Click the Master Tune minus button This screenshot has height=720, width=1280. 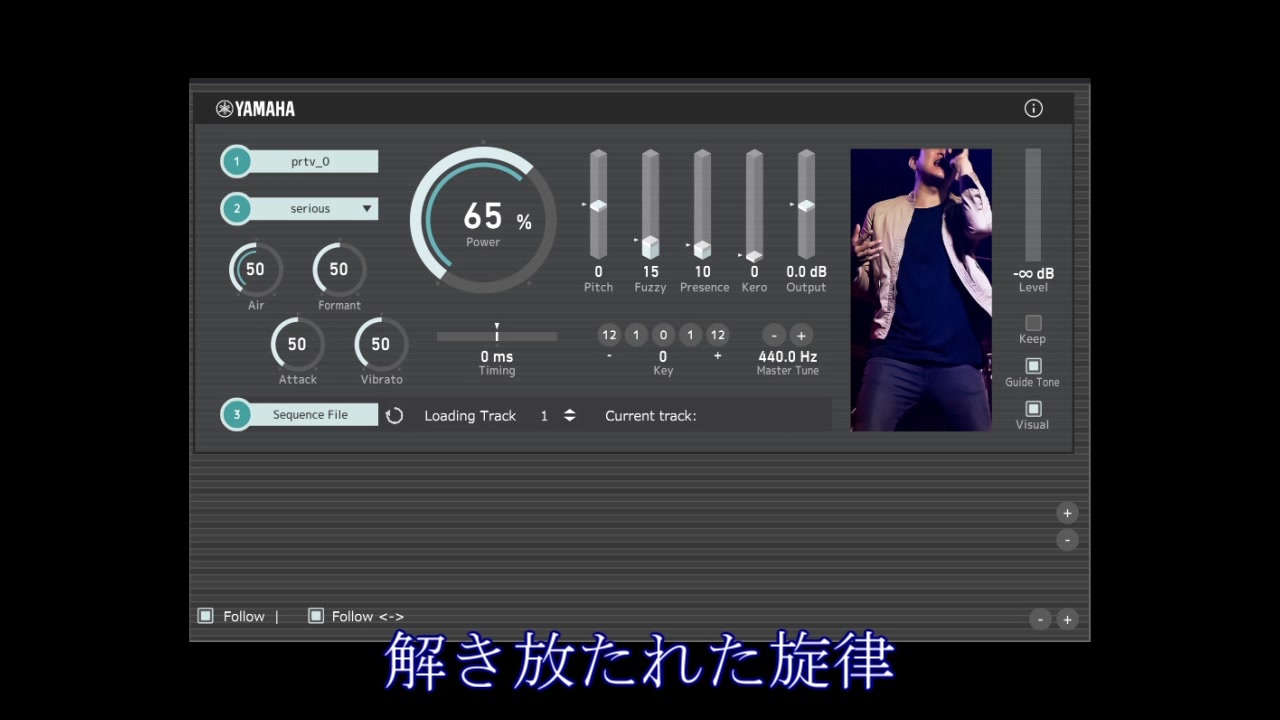point(774,336)
